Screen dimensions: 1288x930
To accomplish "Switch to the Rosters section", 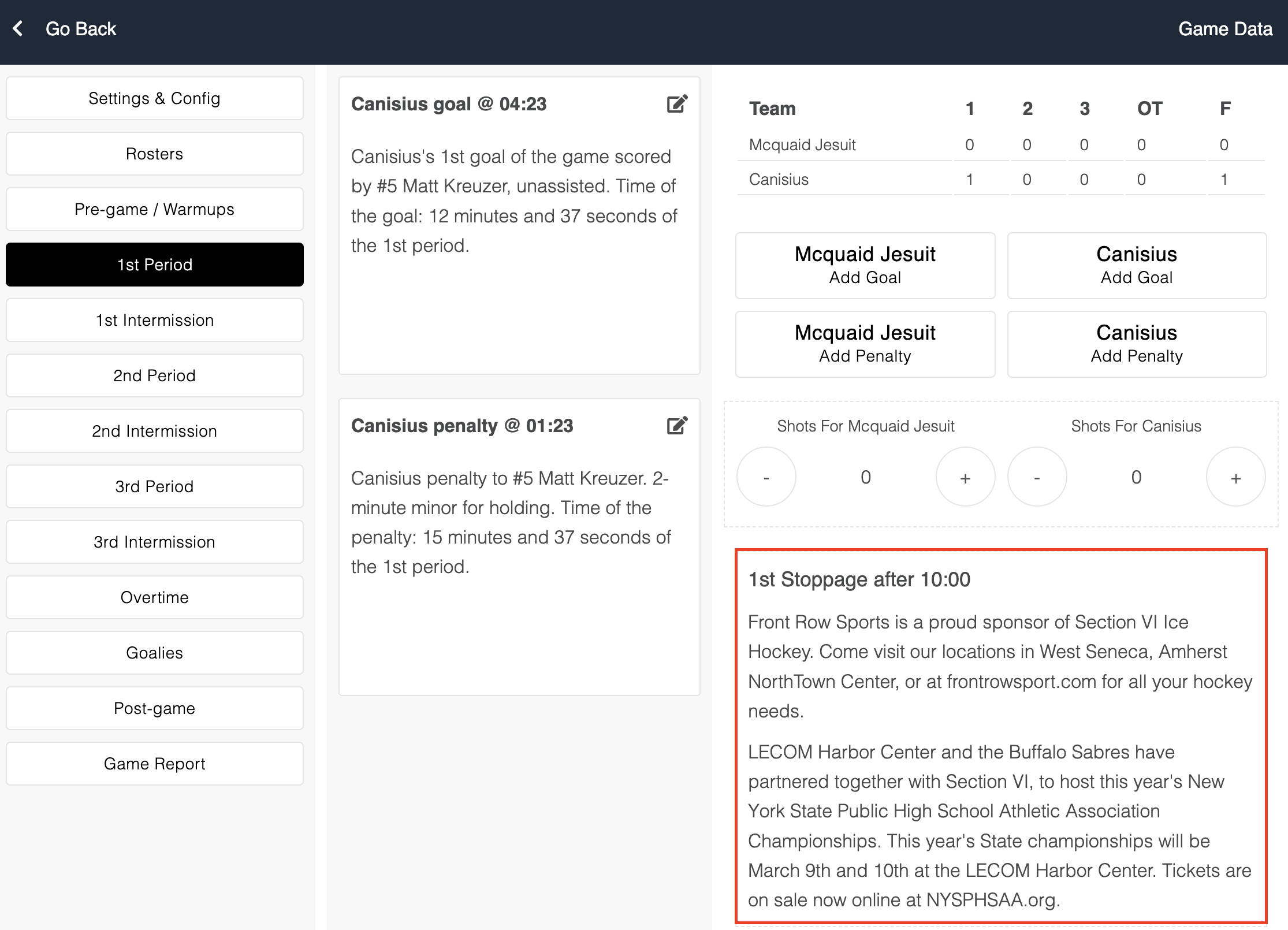I will tap(154, 154).
